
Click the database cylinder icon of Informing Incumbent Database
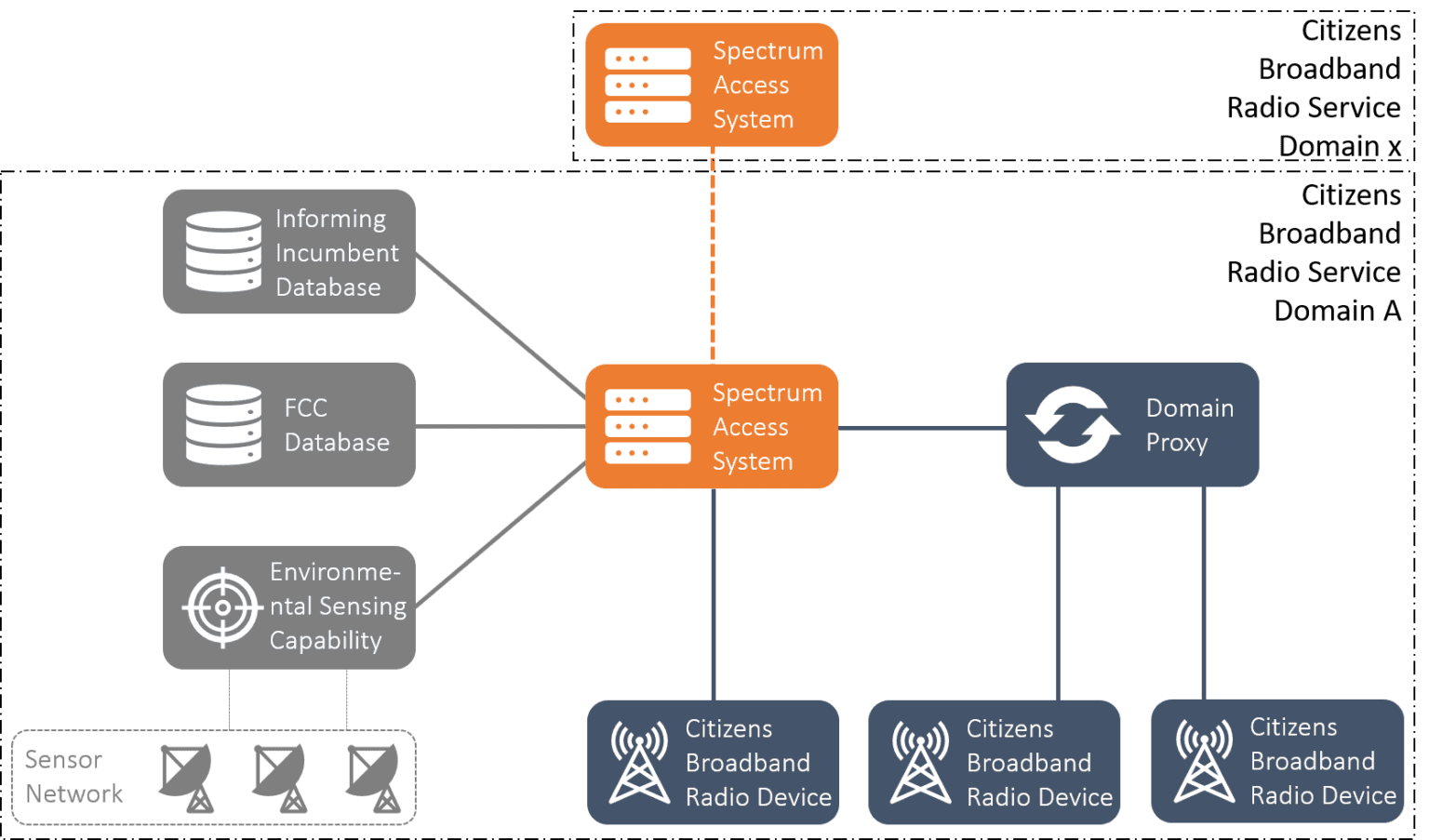tap(223, 252)
